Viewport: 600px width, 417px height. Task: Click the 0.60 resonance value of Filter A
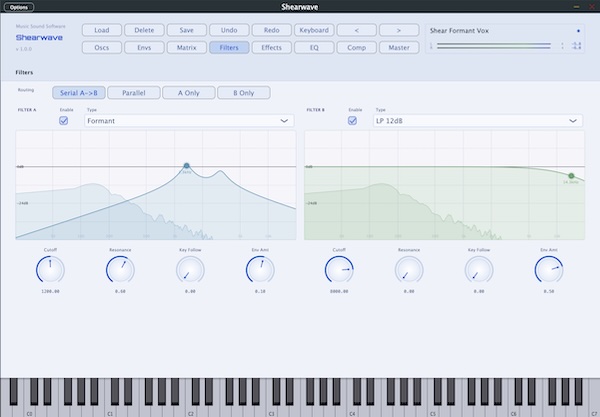click(x=120, y=292)
